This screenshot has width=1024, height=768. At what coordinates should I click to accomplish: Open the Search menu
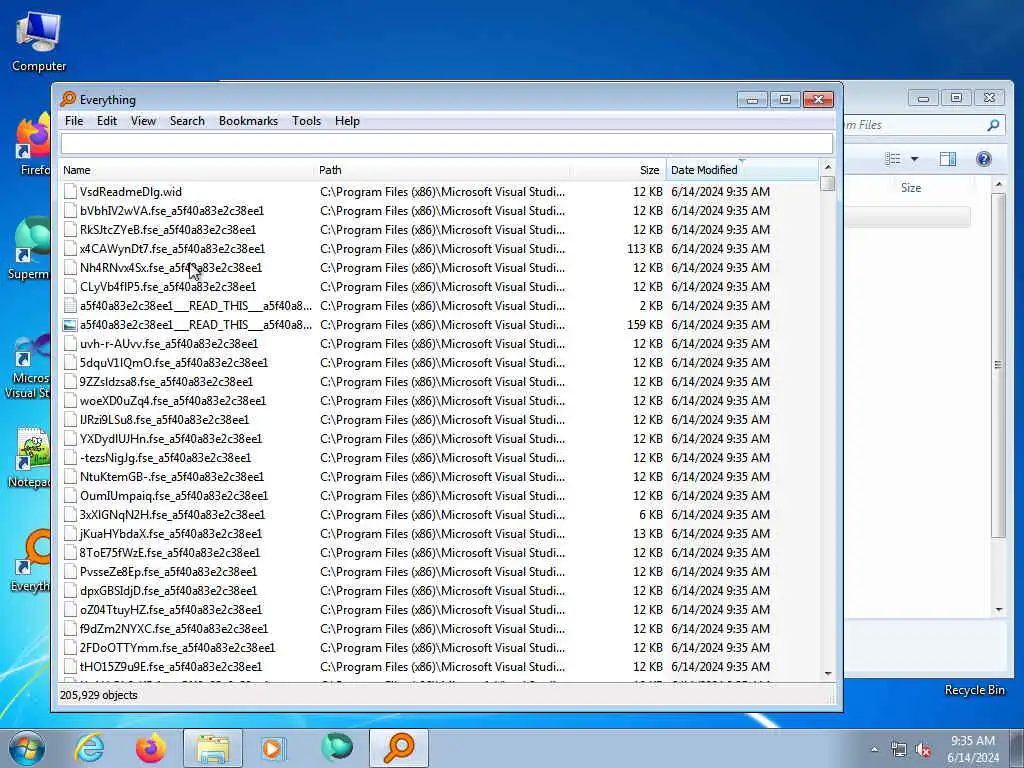(x=187, y=121)
